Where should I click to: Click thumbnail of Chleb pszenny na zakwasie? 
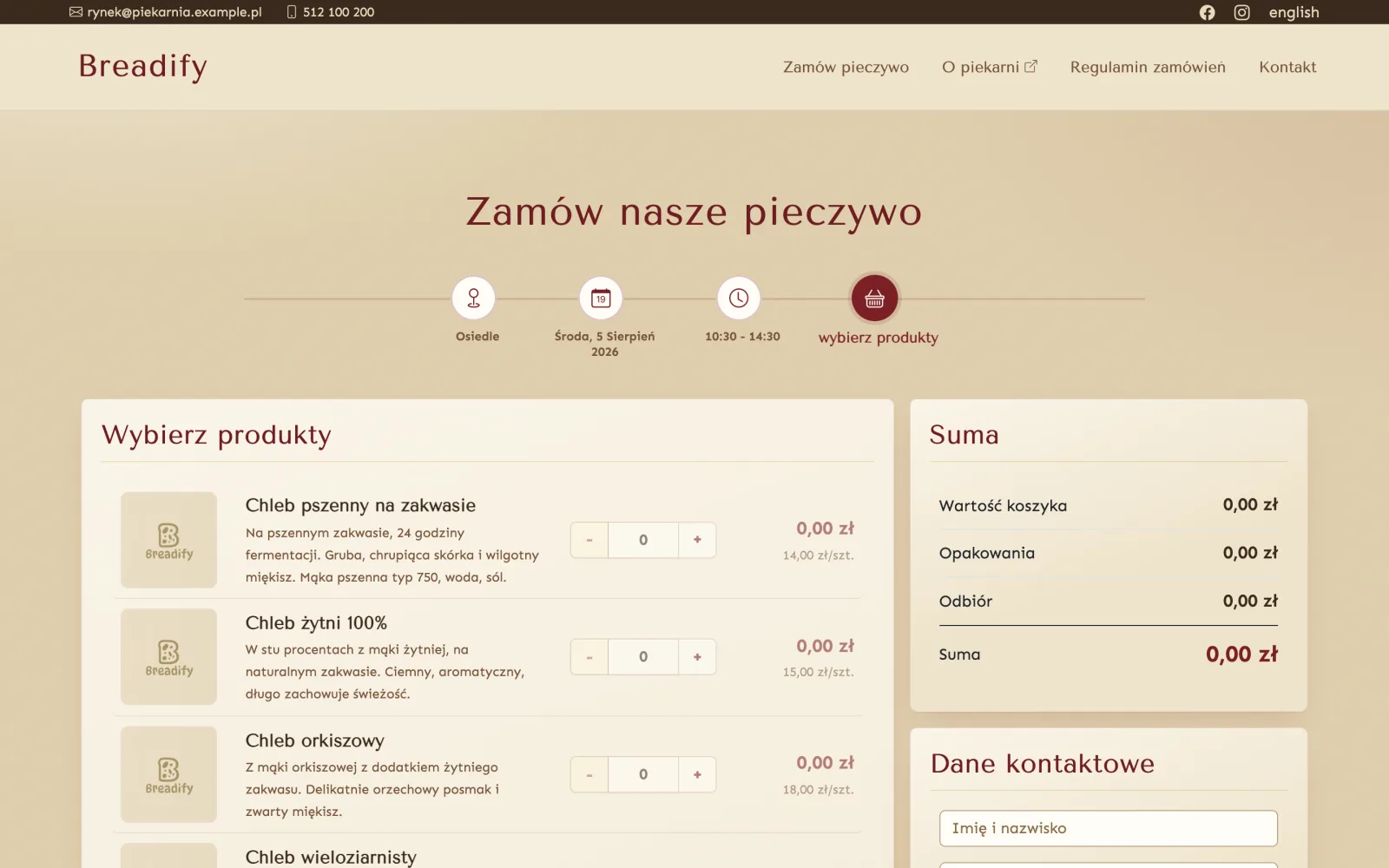tap(168, 540)
